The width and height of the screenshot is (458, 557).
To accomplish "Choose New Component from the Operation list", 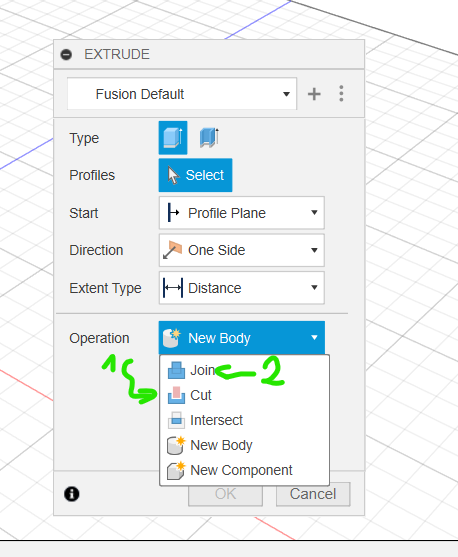I will point(244,470).
